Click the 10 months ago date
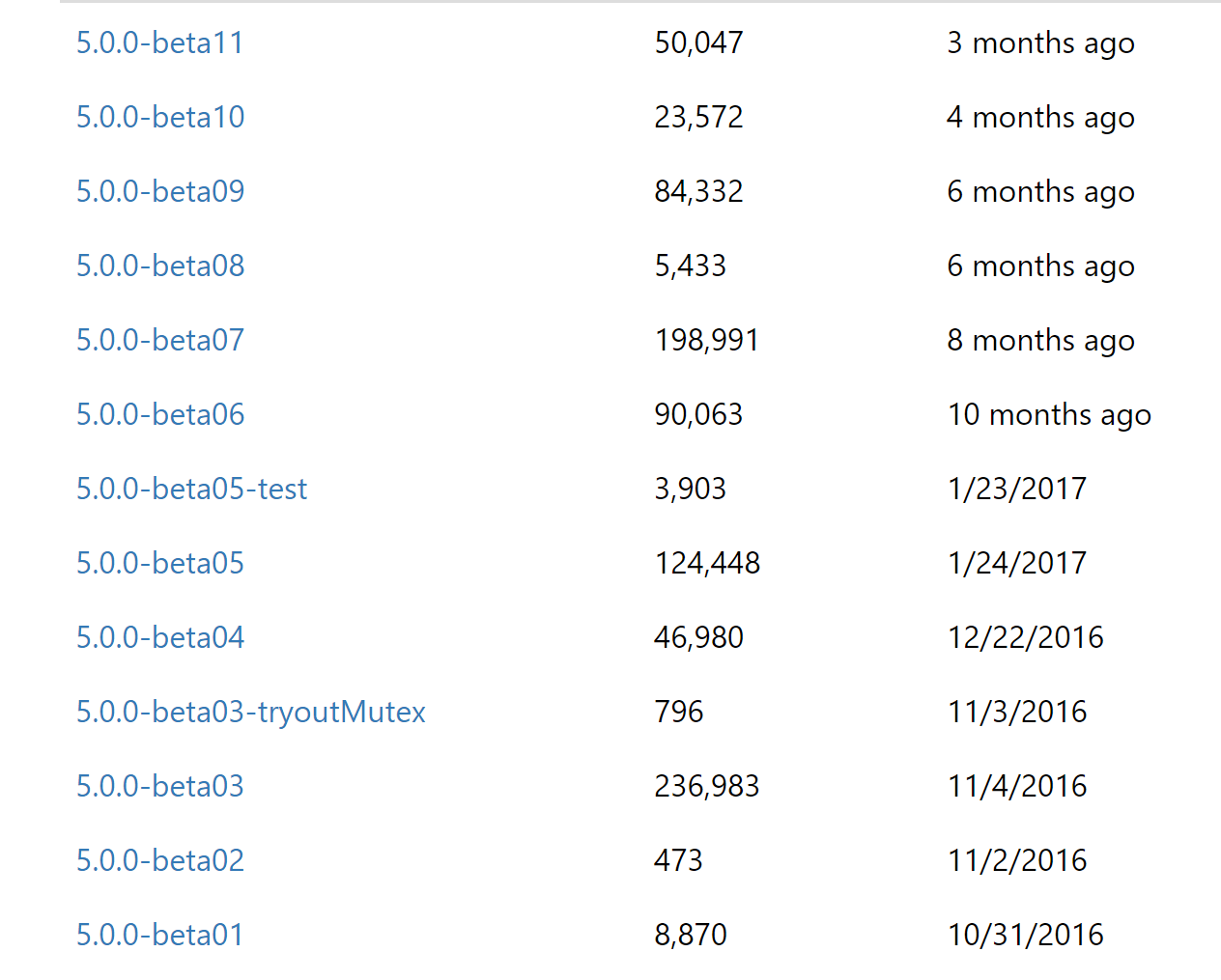Viewport: 1221px width, 980px height. pyautogui.click(x=1050, y=414)
